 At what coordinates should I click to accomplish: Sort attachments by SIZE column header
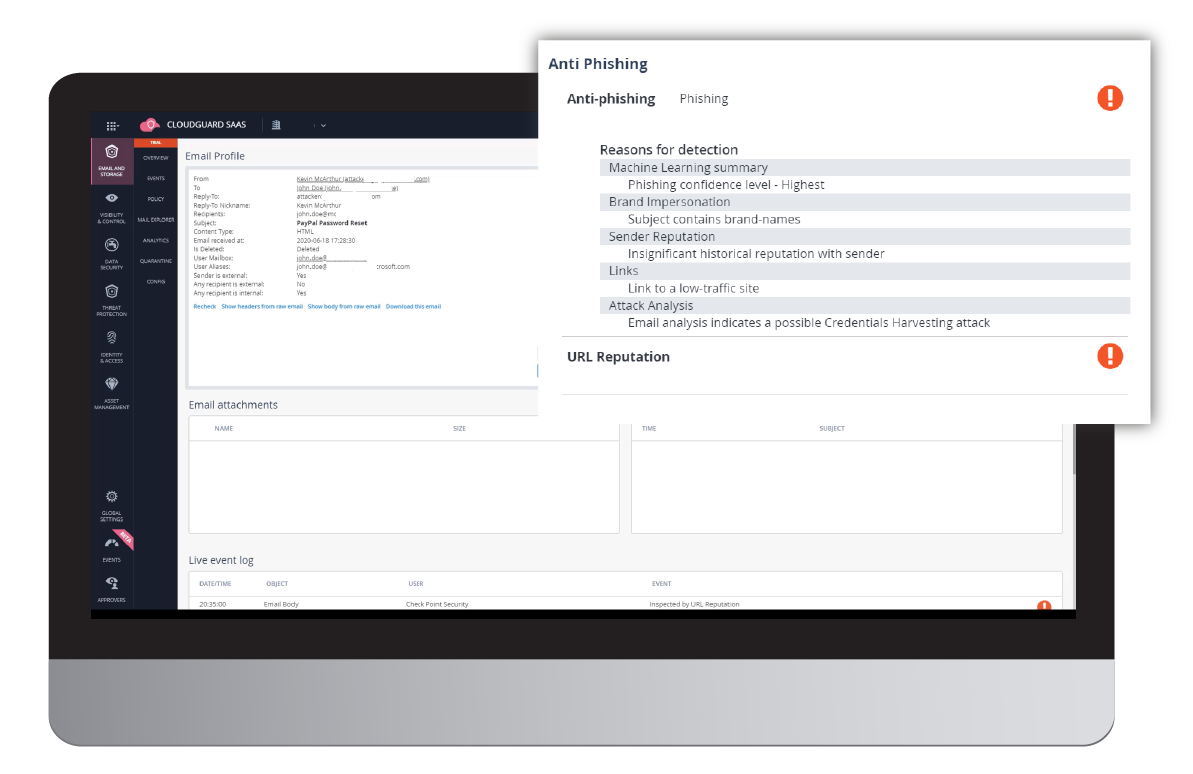(x=460, y=428)
